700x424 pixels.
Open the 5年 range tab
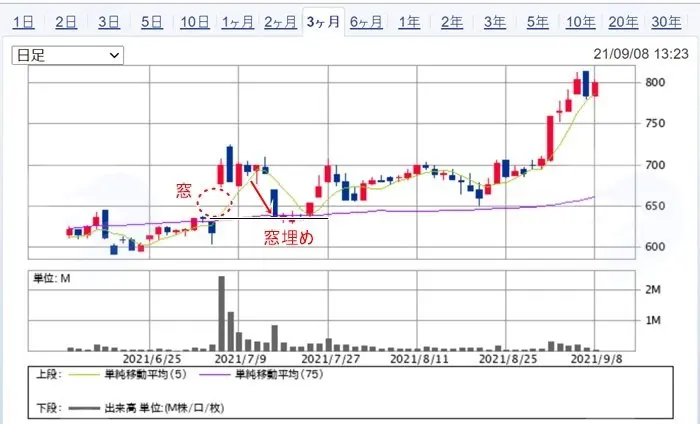point(538,22)
